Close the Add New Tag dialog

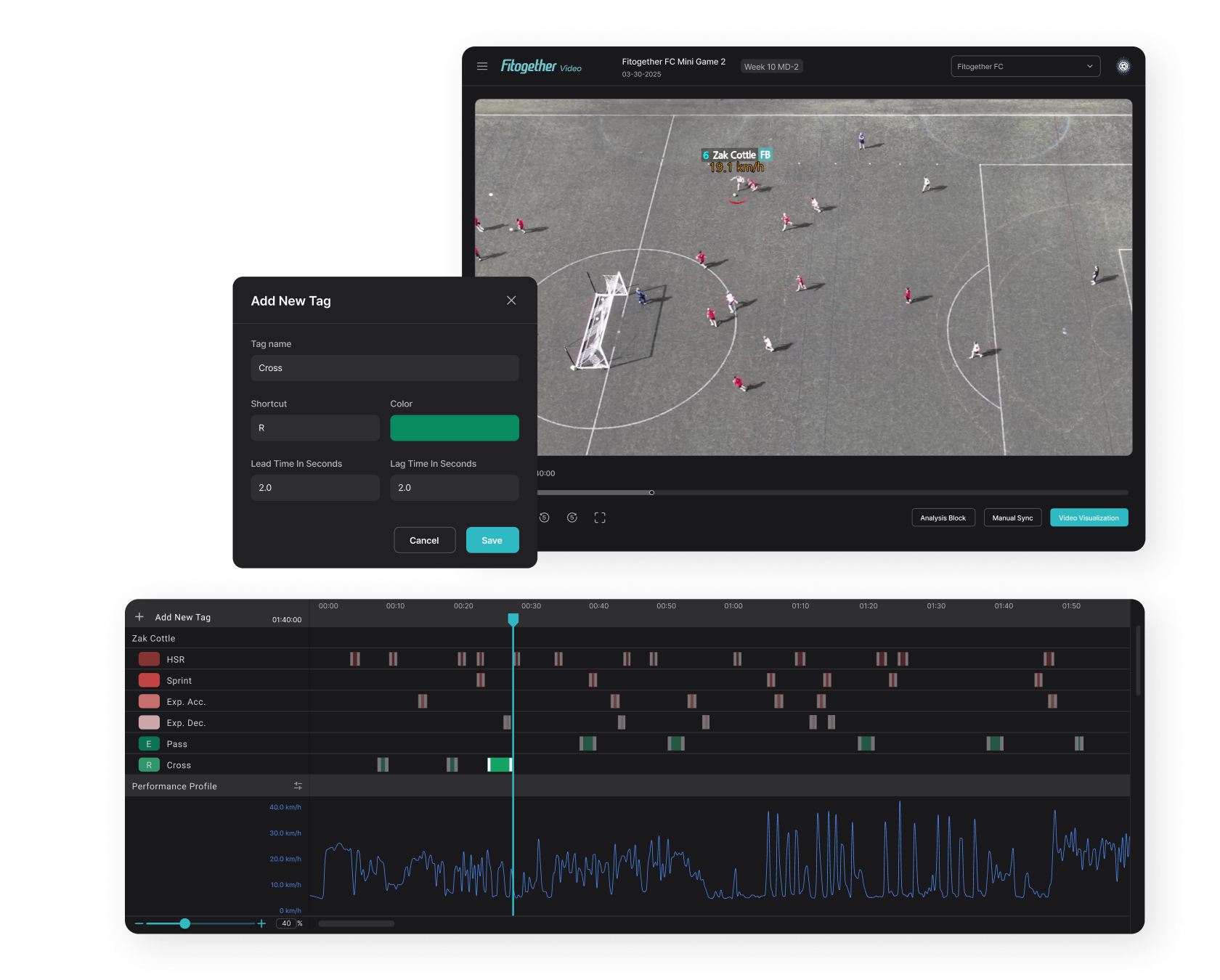(511, 301)
